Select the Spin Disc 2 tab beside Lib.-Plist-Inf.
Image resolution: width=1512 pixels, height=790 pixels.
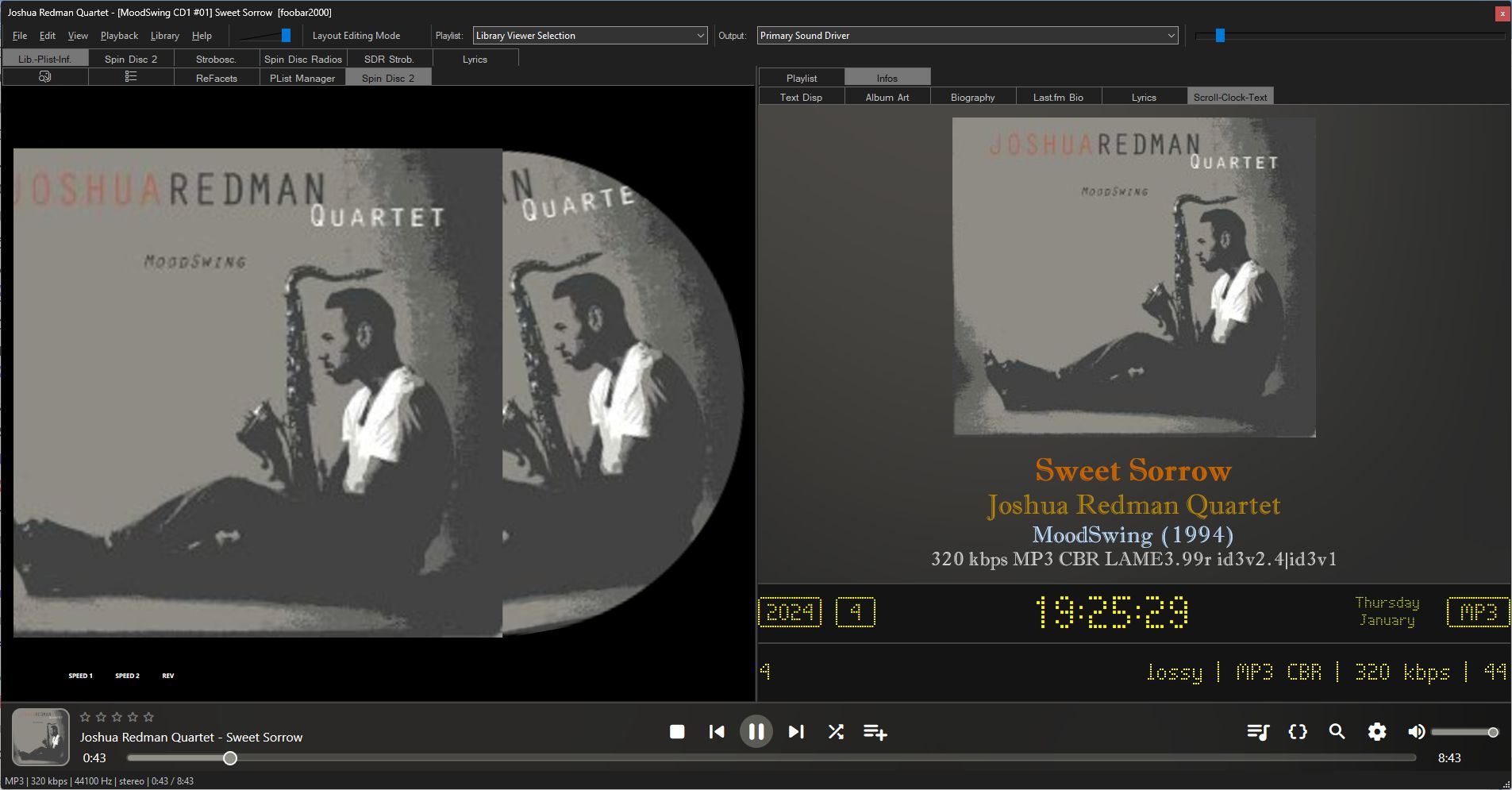(x=131, y=59)
